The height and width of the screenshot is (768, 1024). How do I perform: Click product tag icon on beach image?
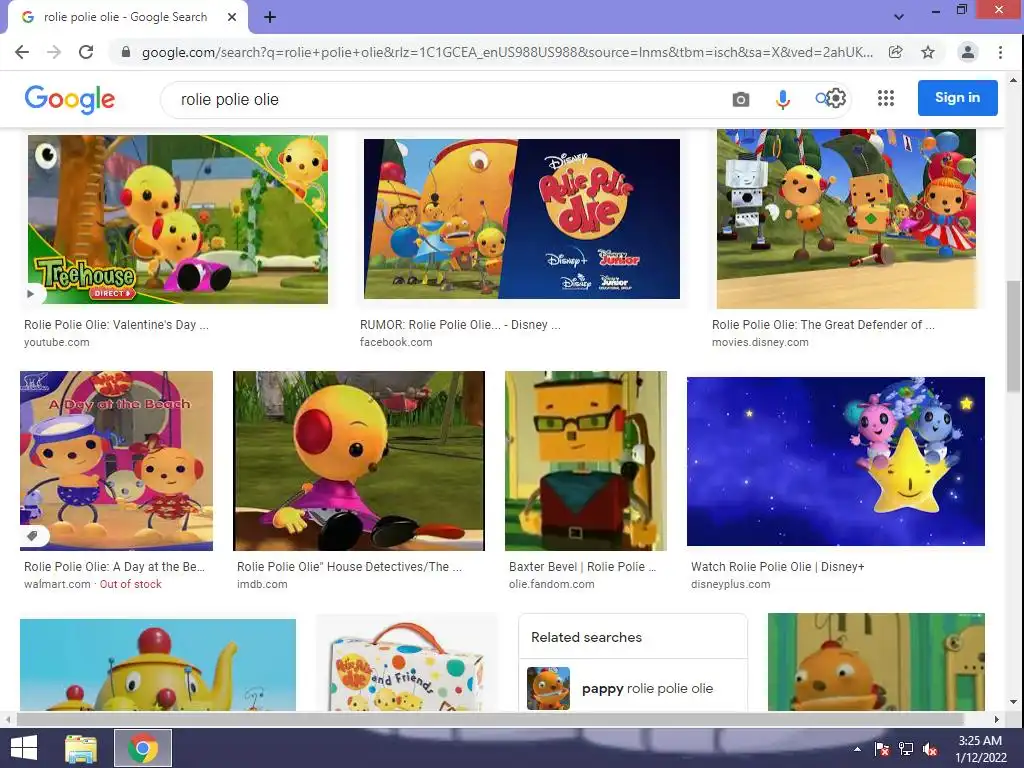(x=33, y=536)
